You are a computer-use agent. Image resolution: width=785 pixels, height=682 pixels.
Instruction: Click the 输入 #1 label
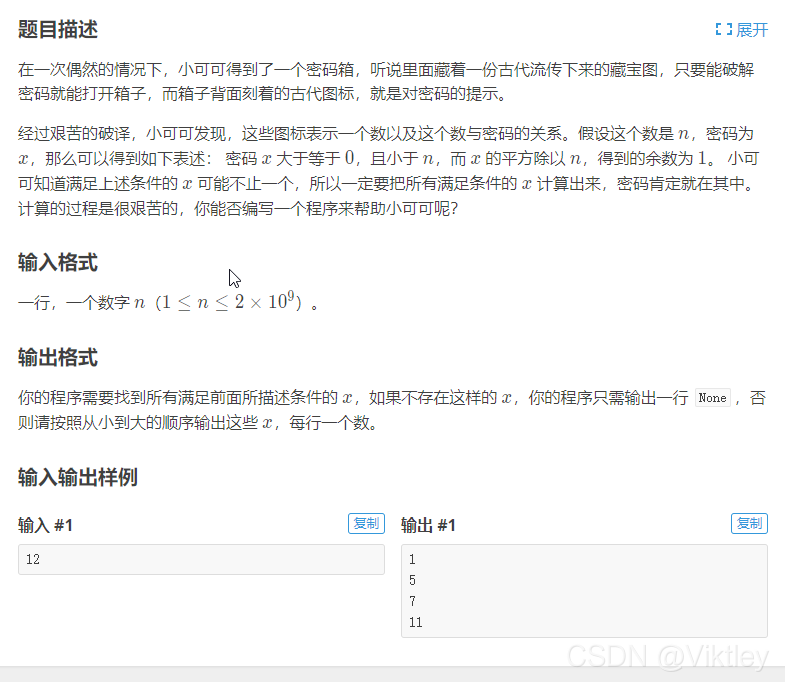point(46,525)
